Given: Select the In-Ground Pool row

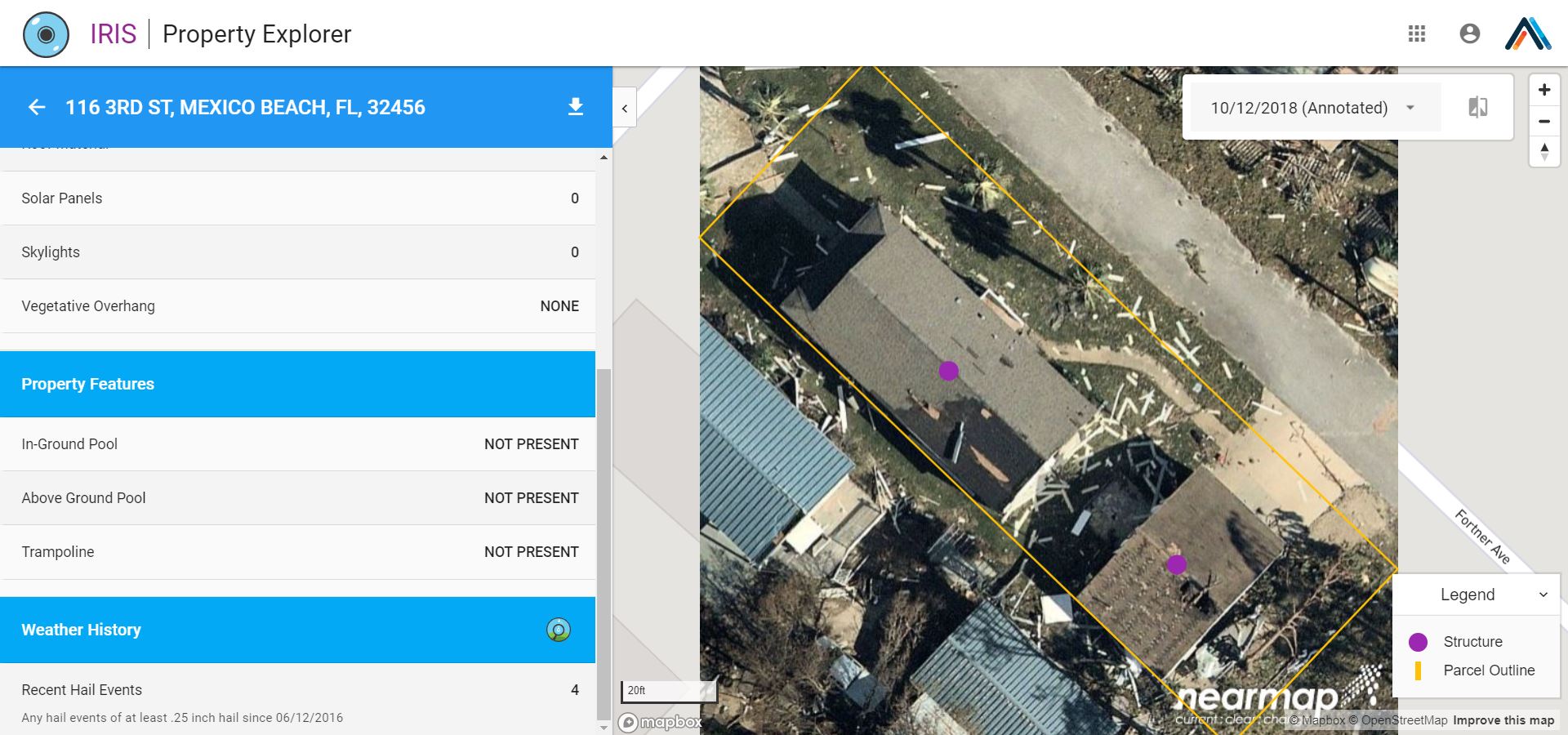Looking at the screenshot, I should 298,444.
